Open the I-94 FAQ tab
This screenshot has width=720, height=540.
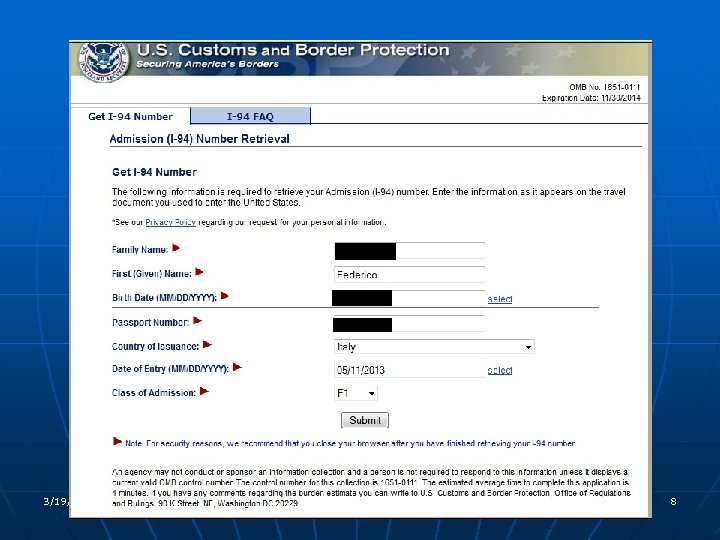point(250,117)
